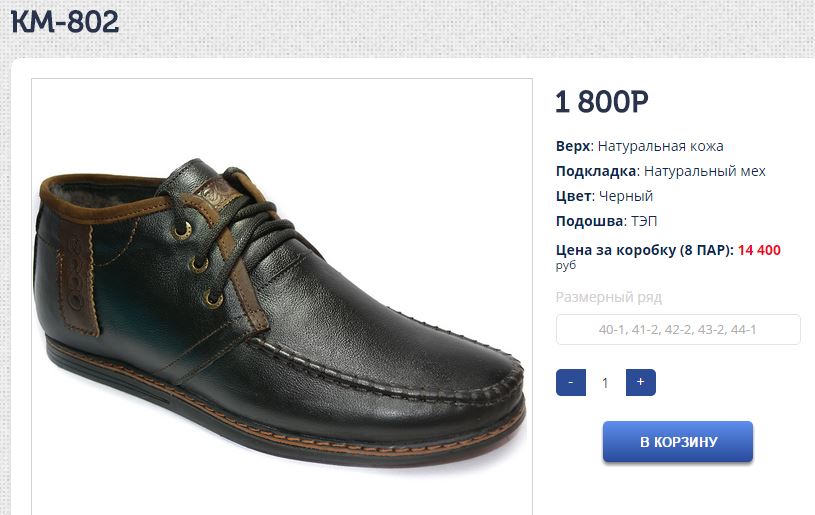Click the 1 800Р price
815x515 pixels.
pos(601,102)
